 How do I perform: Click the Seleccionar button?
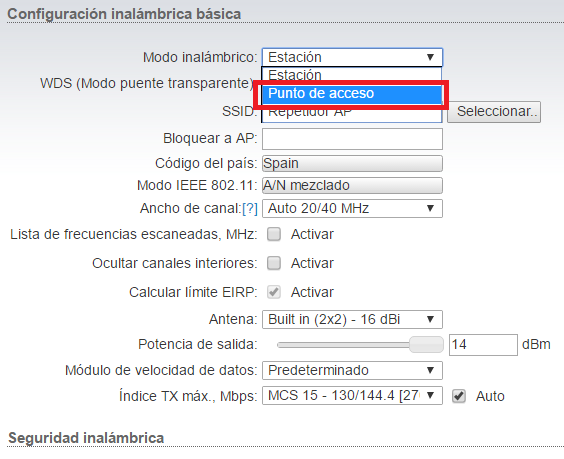[494, 112]
